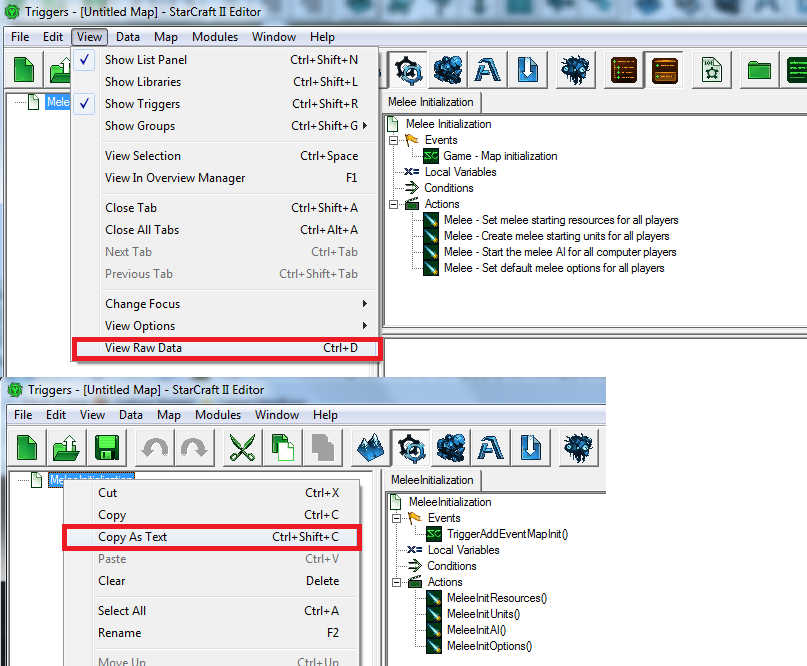Click the Undo arrow icon in the lower window

155,447
